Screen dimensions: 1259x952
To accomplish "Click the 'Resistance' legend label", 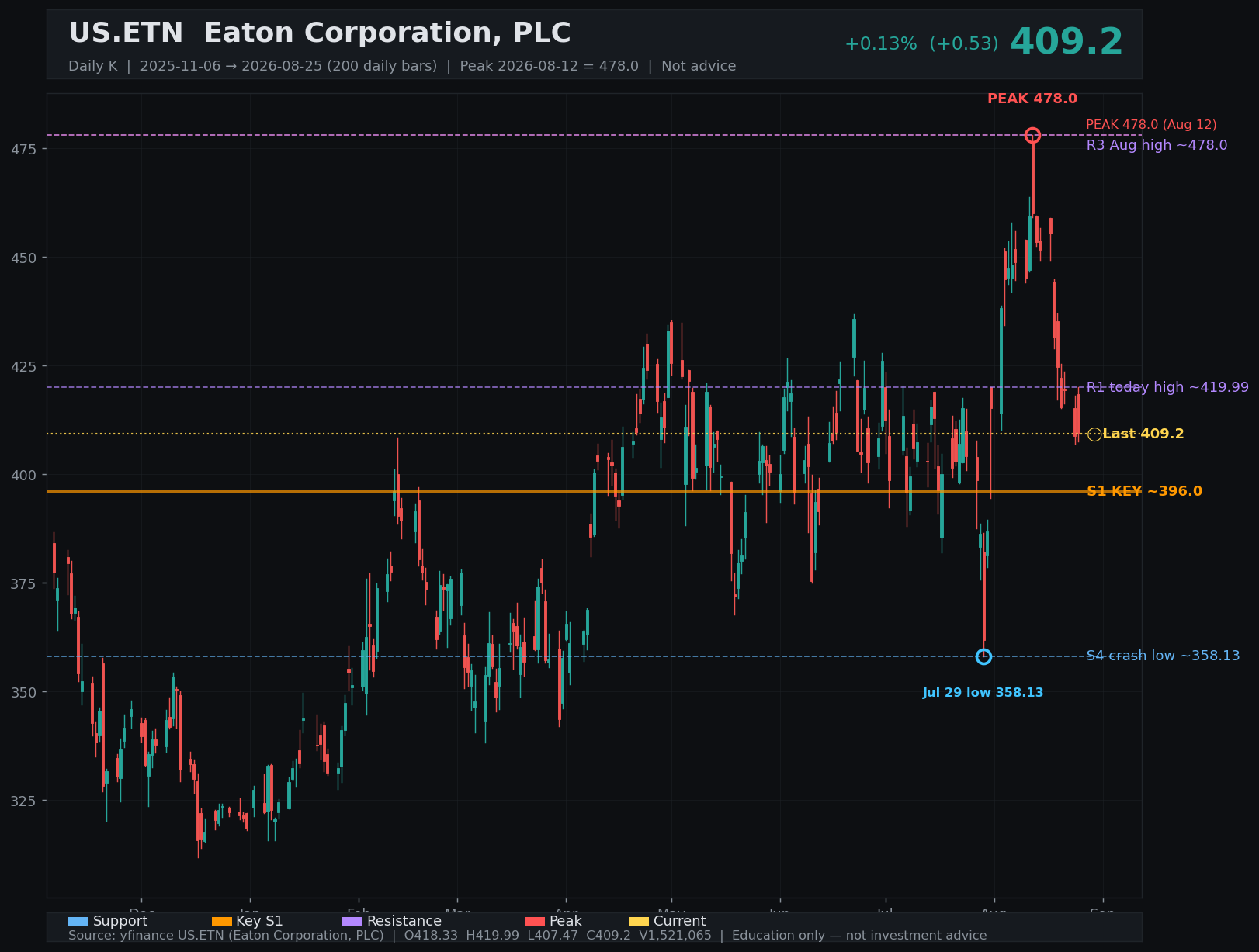I will (404, 922).
